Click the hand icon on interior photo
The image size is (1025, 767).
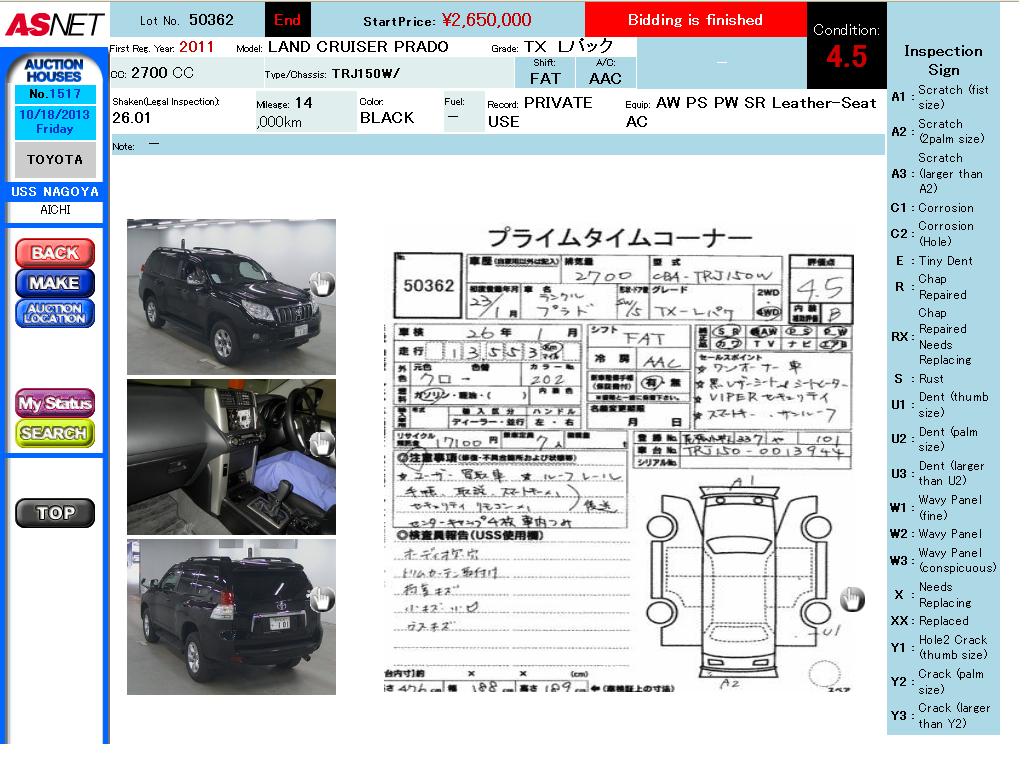pos(322,444)
